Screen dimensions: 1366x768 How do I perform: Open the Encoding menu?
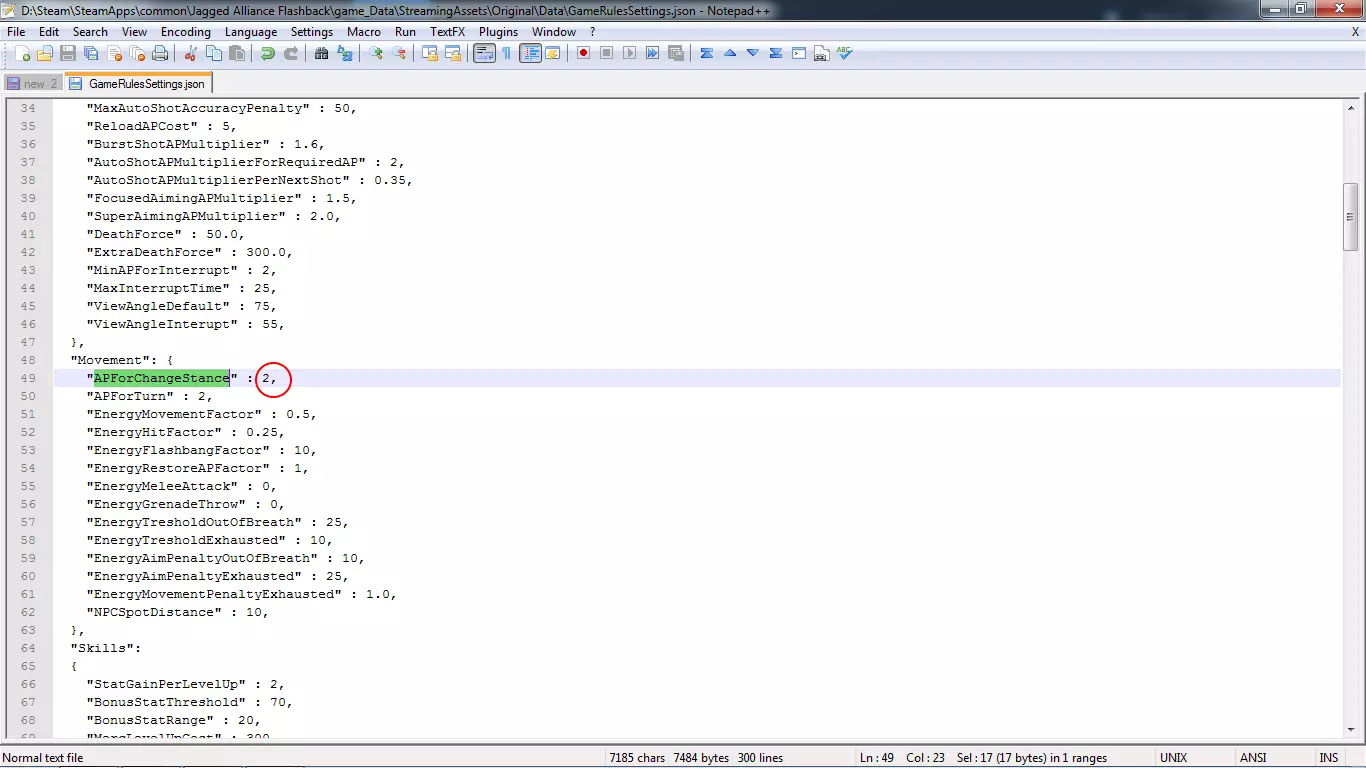[186, 32]
